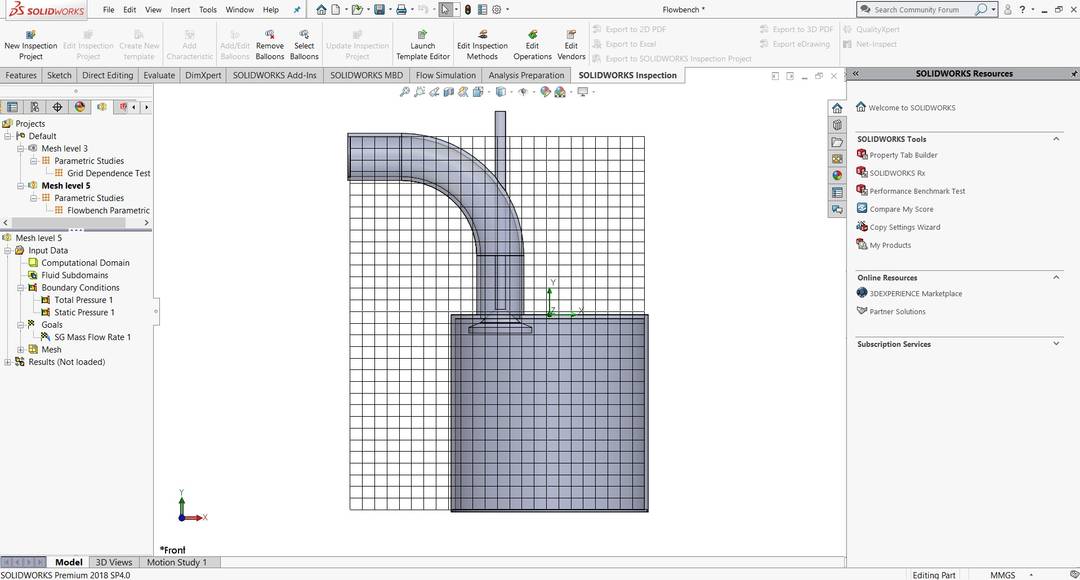Expand the Mesh node in the analysis tree
The width and height of the screenshot is (1080, 580).
(20, 349)
